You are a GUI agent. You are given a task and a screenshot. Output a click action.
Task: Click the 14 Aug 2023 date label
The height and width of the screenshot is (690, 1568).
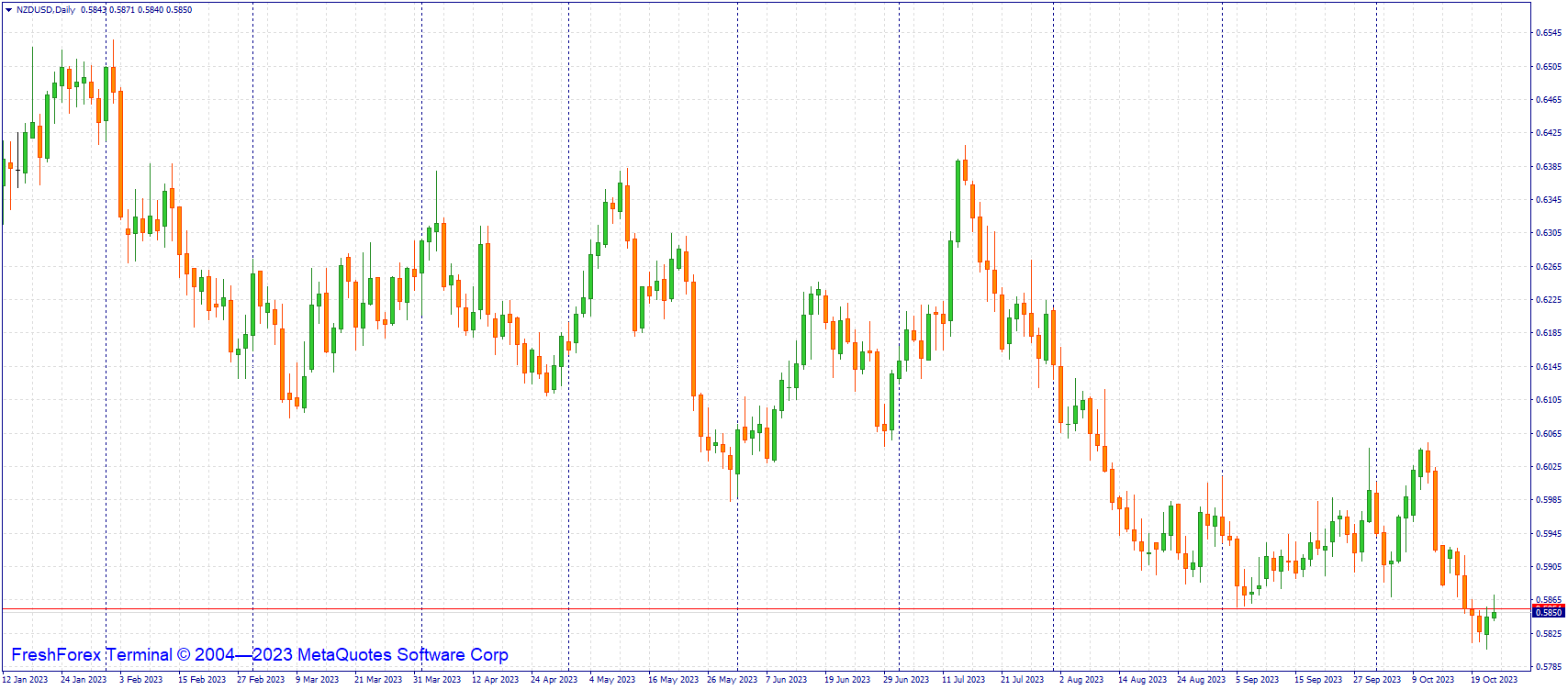pyautogui.click(x=1142, y=680)
